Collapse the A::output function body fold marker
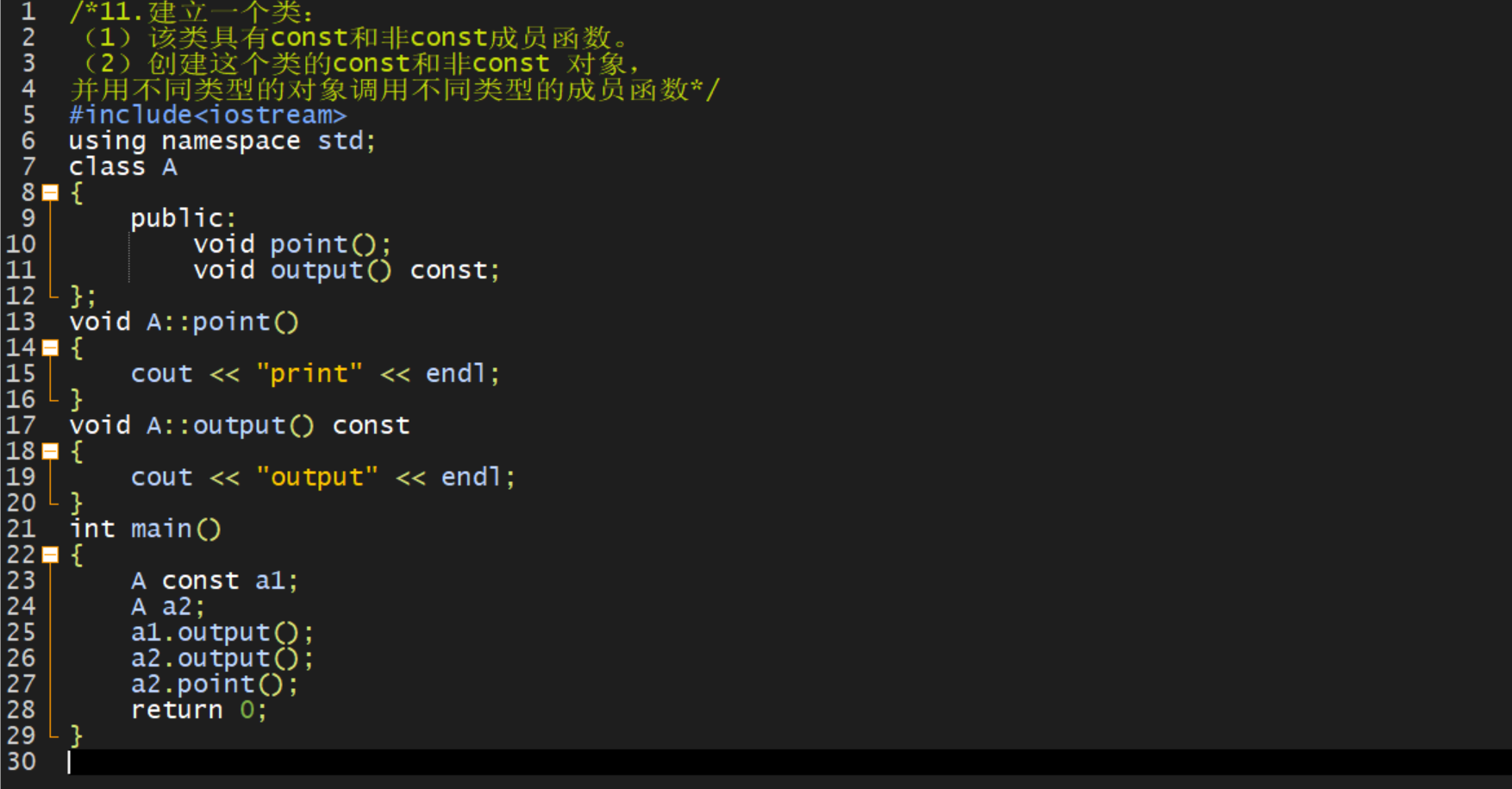Viewport: 1512px width, 789px height. pyautogui.click(x=51, y=452)
